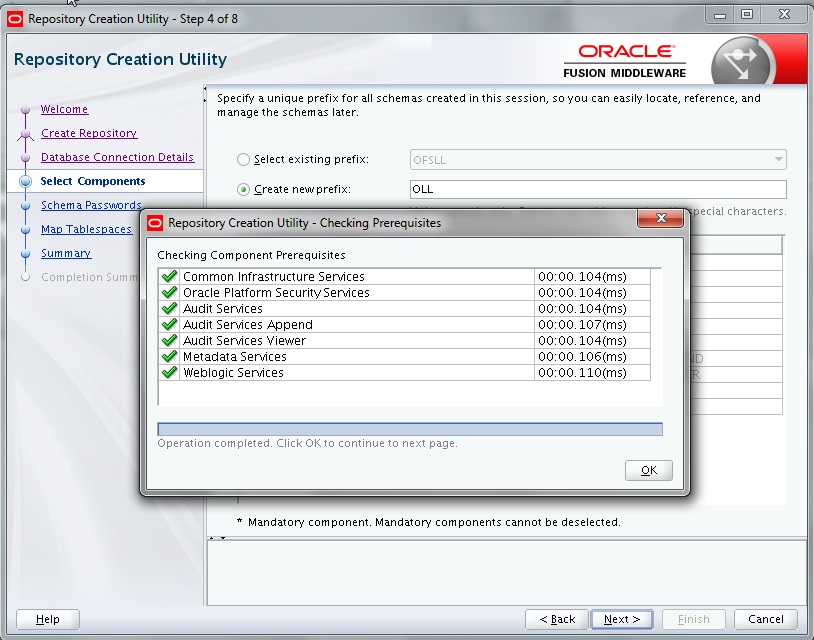
Task: Click green checkmark for Common Infrastructure Services
Action: pyautogui.click(x=169, y=276)
